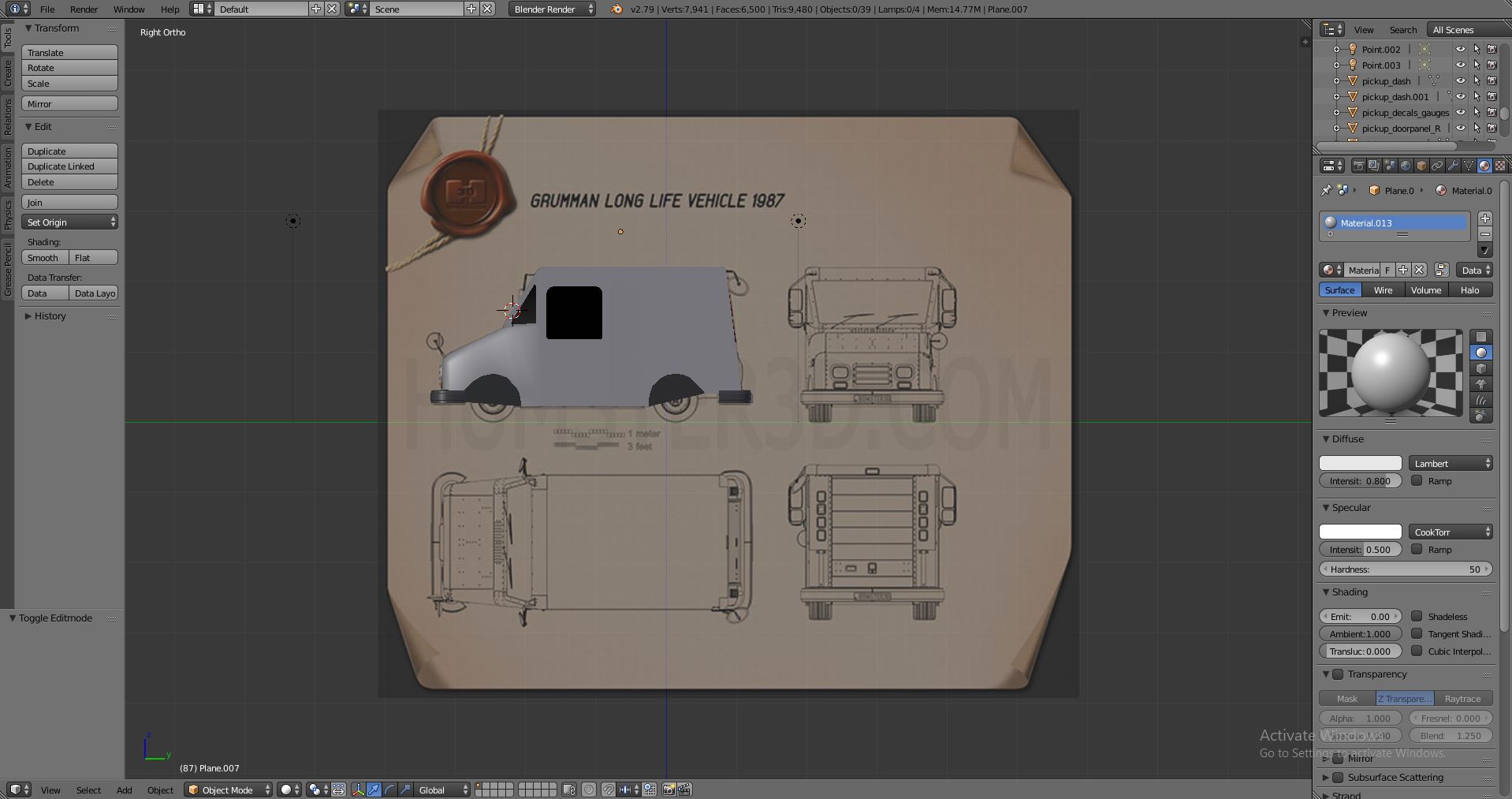
Task: Select the translate manipulator arrow
Action: click(374, 790)
